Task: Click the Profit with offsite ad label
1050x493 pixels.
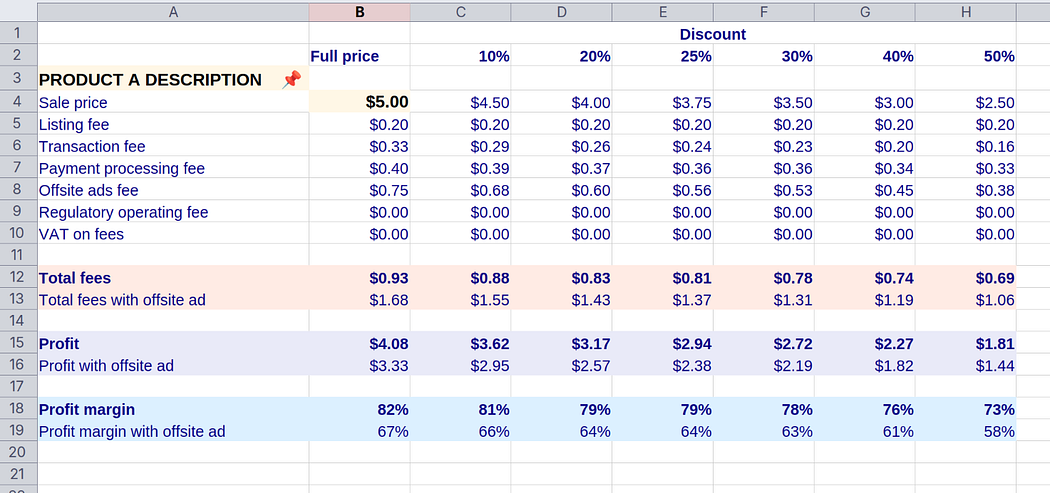Action: coord(106,366)
